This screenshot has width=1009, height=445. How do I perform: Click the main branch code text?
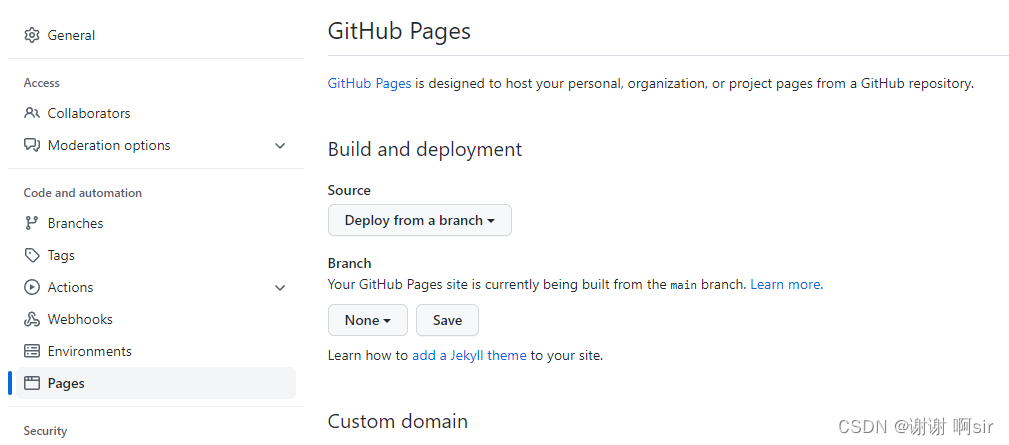683,285
